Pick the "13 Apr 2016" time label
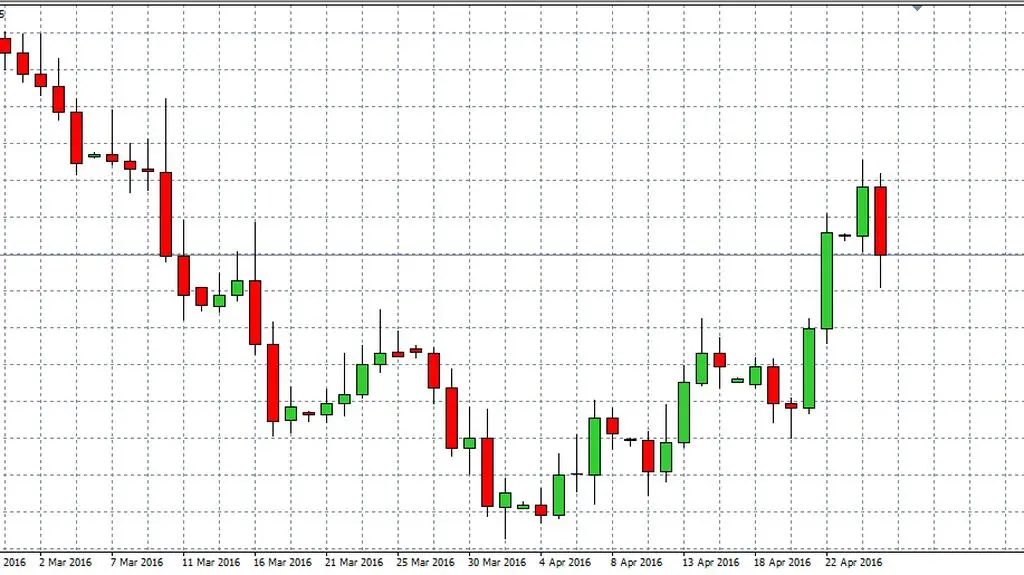The width and height of the screenshot is (1024, 575). pyautogui.click(x=711, y=562)
